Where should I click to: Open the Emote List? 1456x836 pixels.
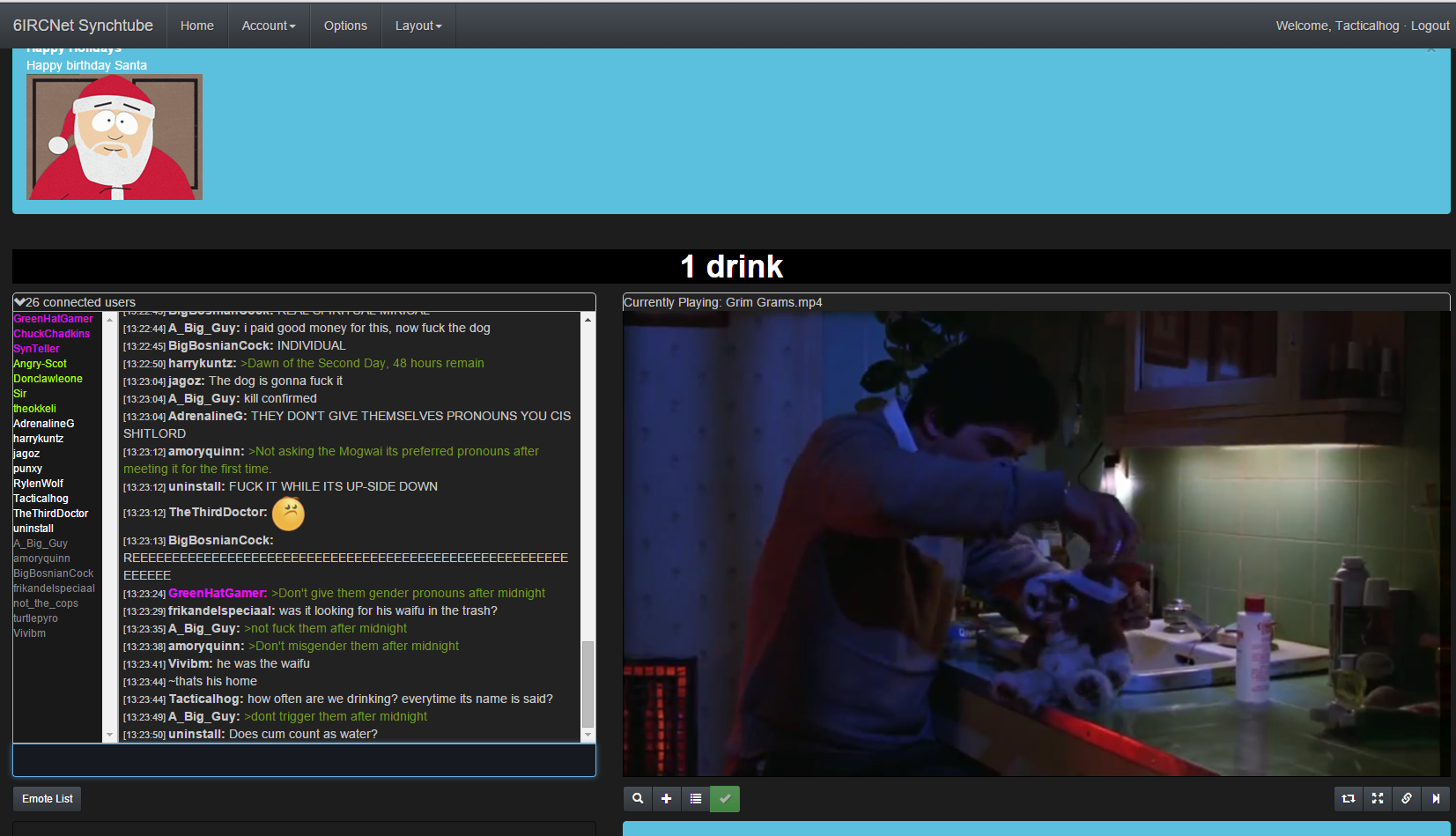tap(48, 799)
